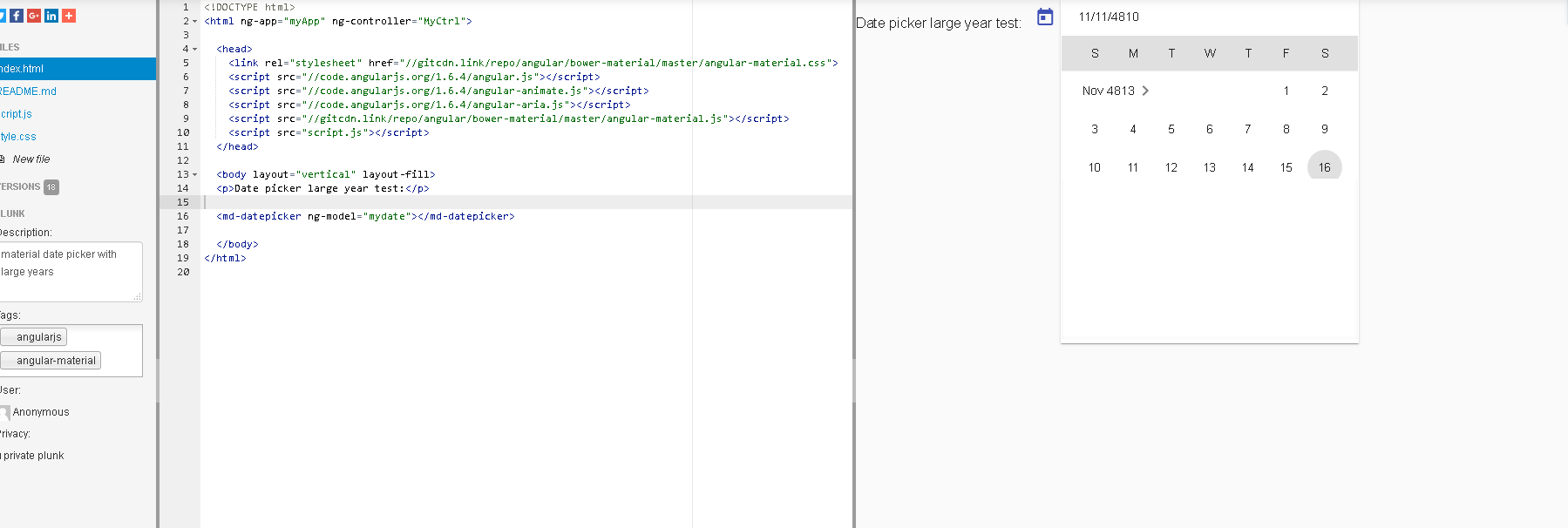Viewport: 1568px width, 528px height.
Task: Open the year chooser chevron beside Nov 4813
Action: pos(1145,91)
